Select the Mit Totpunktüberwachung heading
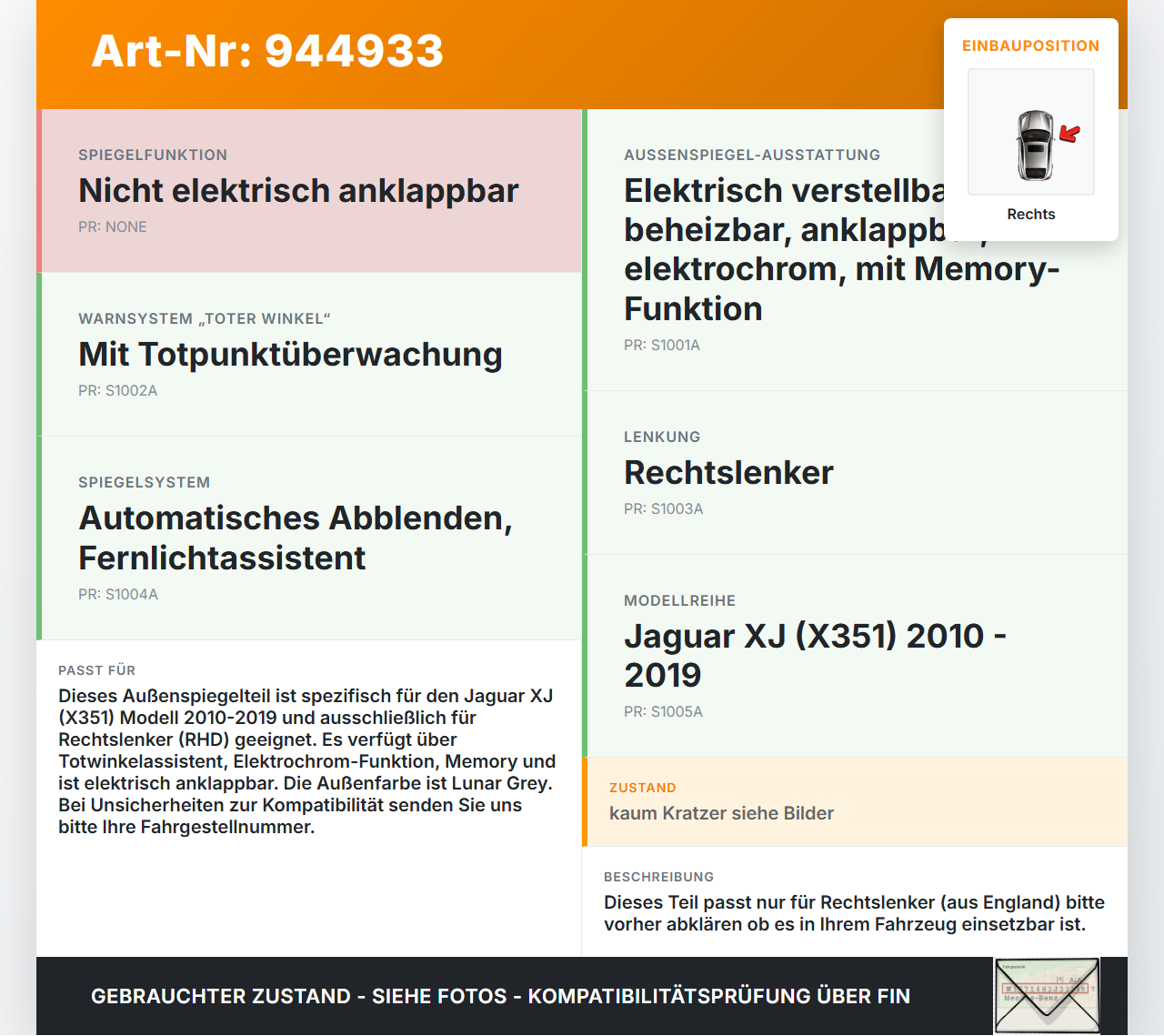The width and height of the screenshot is (1164, 1036). pos(290,354)
